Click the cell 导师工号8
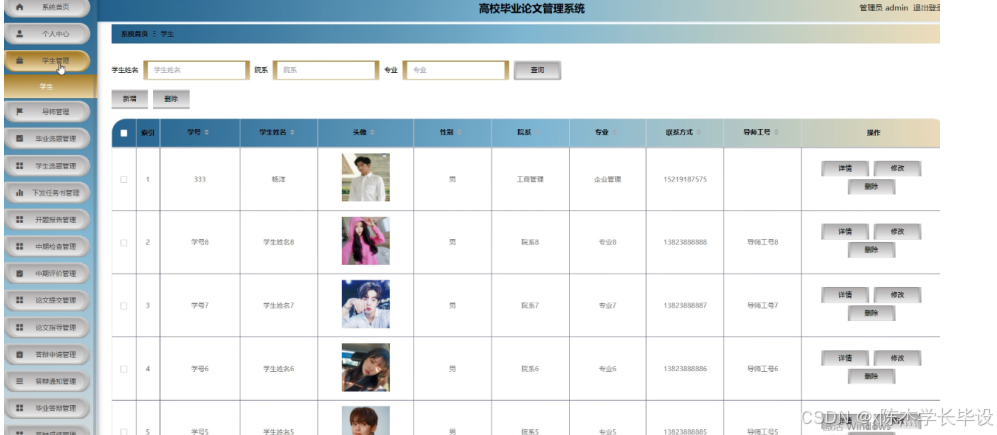The height and width of the screenshot is (435, 997). click(762, 242)
